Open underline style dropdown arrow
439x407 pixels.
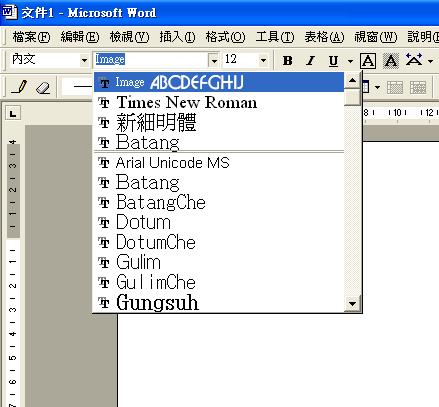[x=350, y=61]
